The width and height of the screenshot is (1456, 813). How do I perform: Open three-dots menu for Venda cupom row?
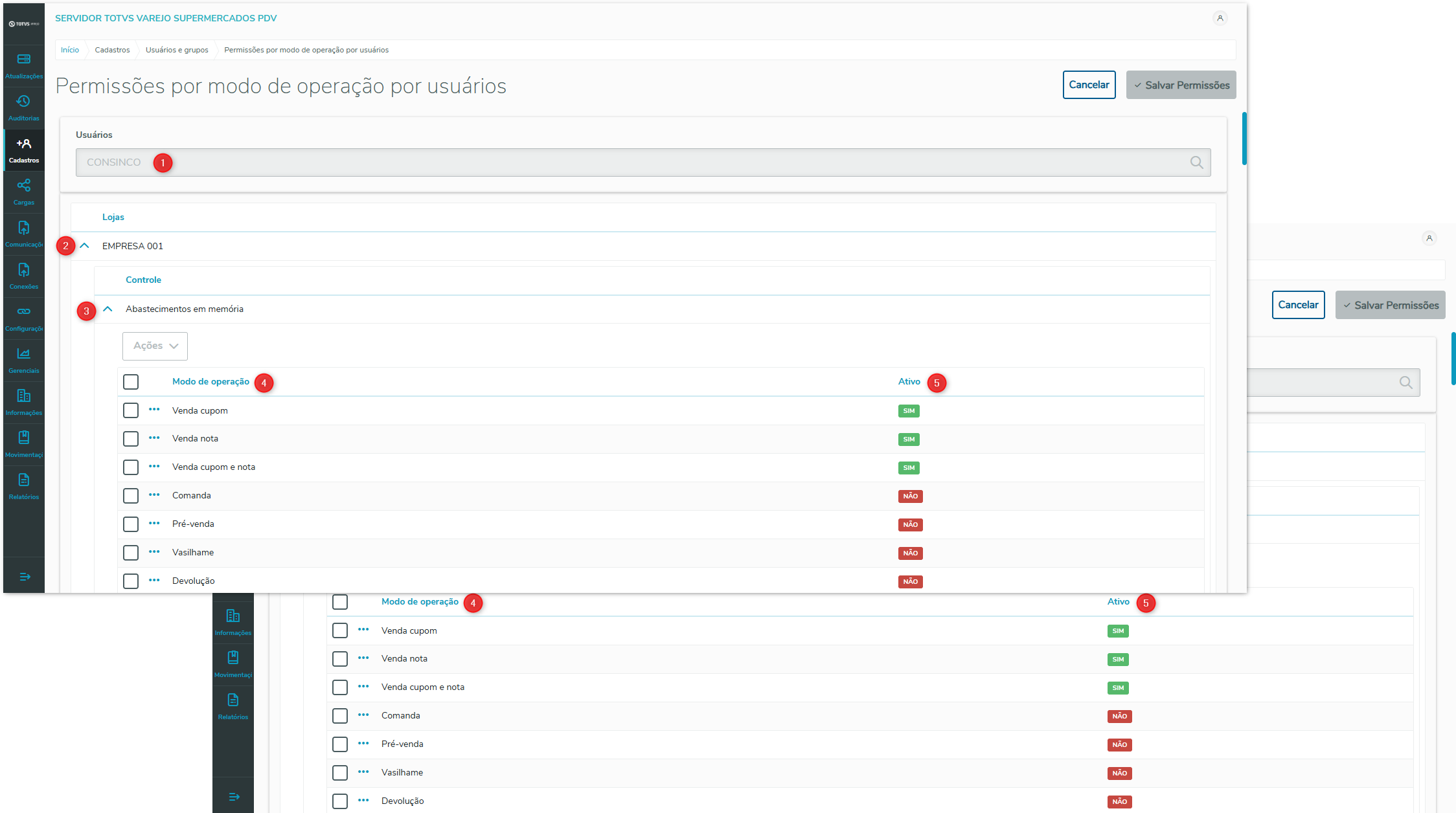pos(154,410)
